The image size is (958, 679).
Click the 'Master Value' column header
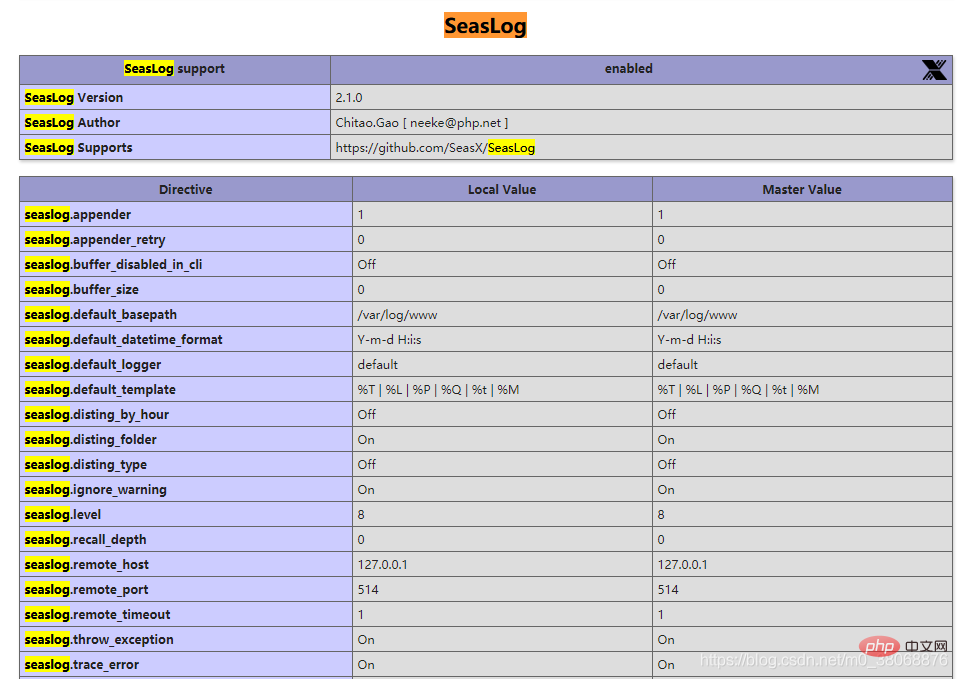pos(802,189)
